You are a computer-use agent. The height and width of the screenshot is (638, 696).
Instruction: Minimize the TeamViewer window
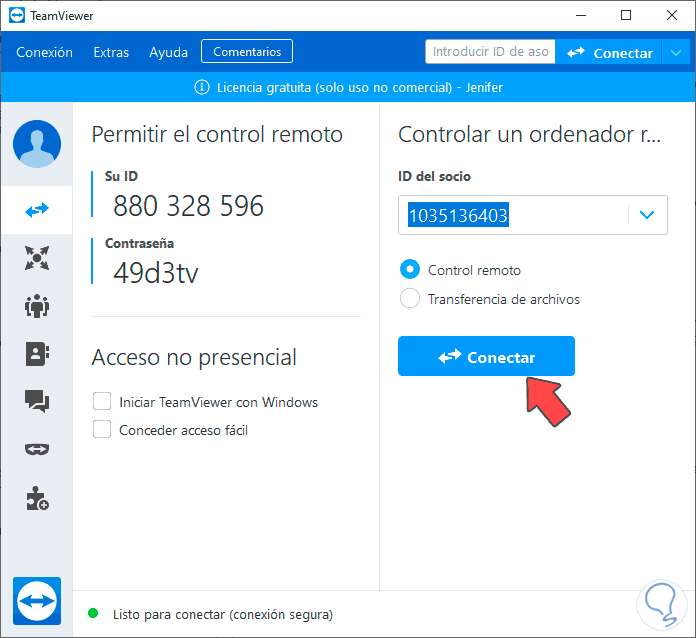pos(581,16)
